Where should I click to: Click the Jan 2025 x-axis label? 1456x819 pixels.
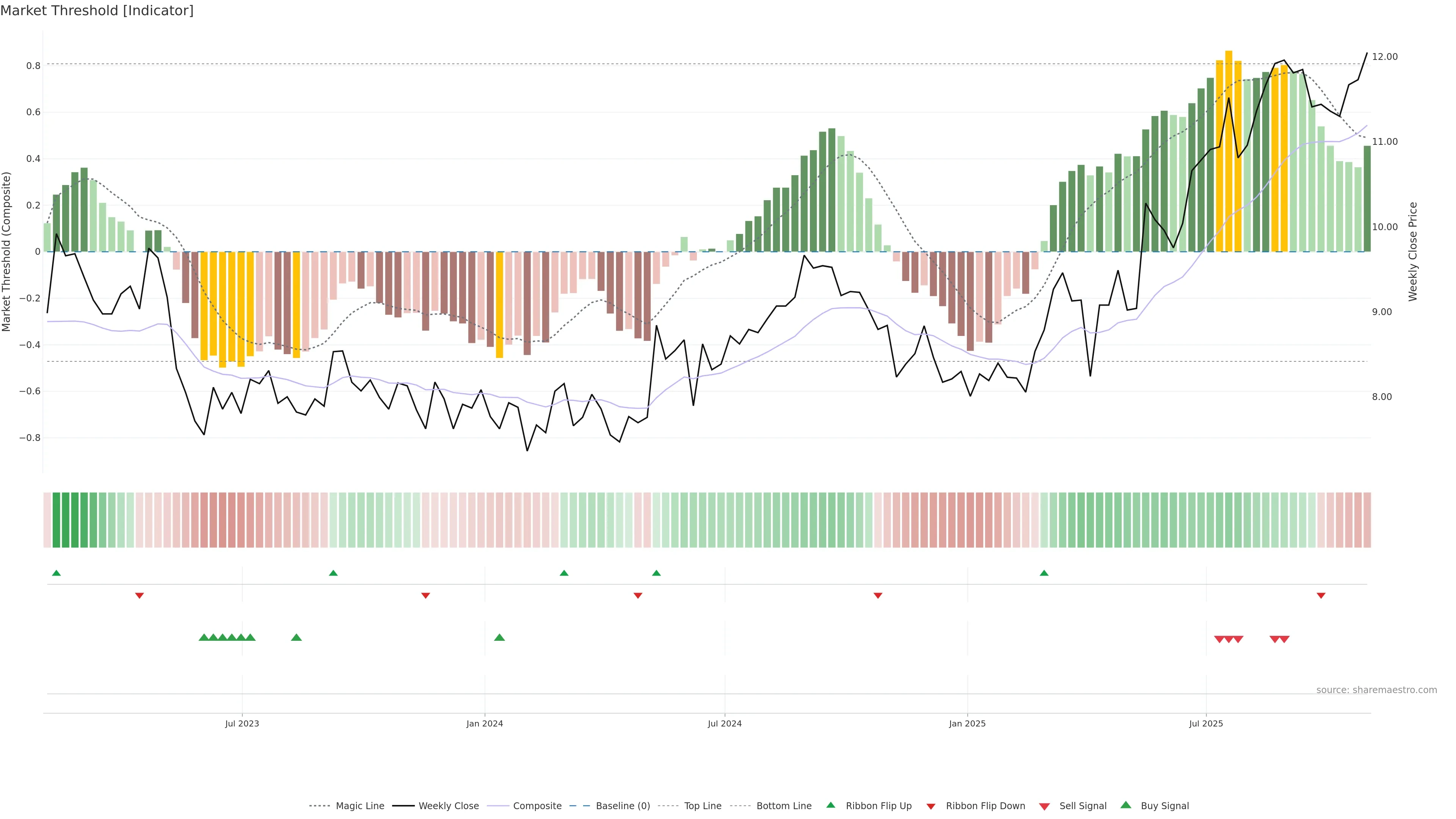click(967, 723)
